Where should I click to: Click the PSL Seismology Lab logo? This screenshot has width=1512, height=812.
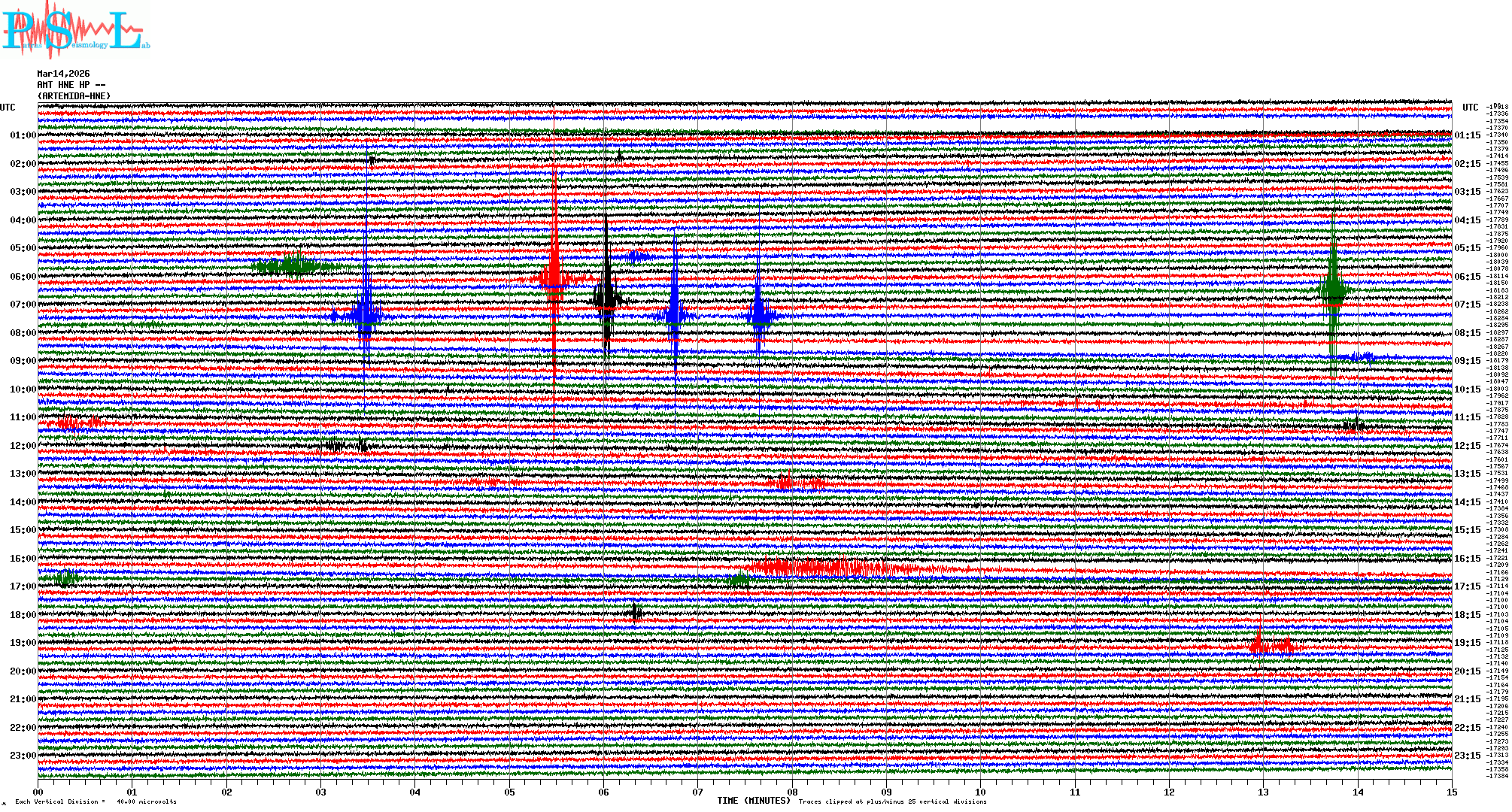tap(75, 30)
